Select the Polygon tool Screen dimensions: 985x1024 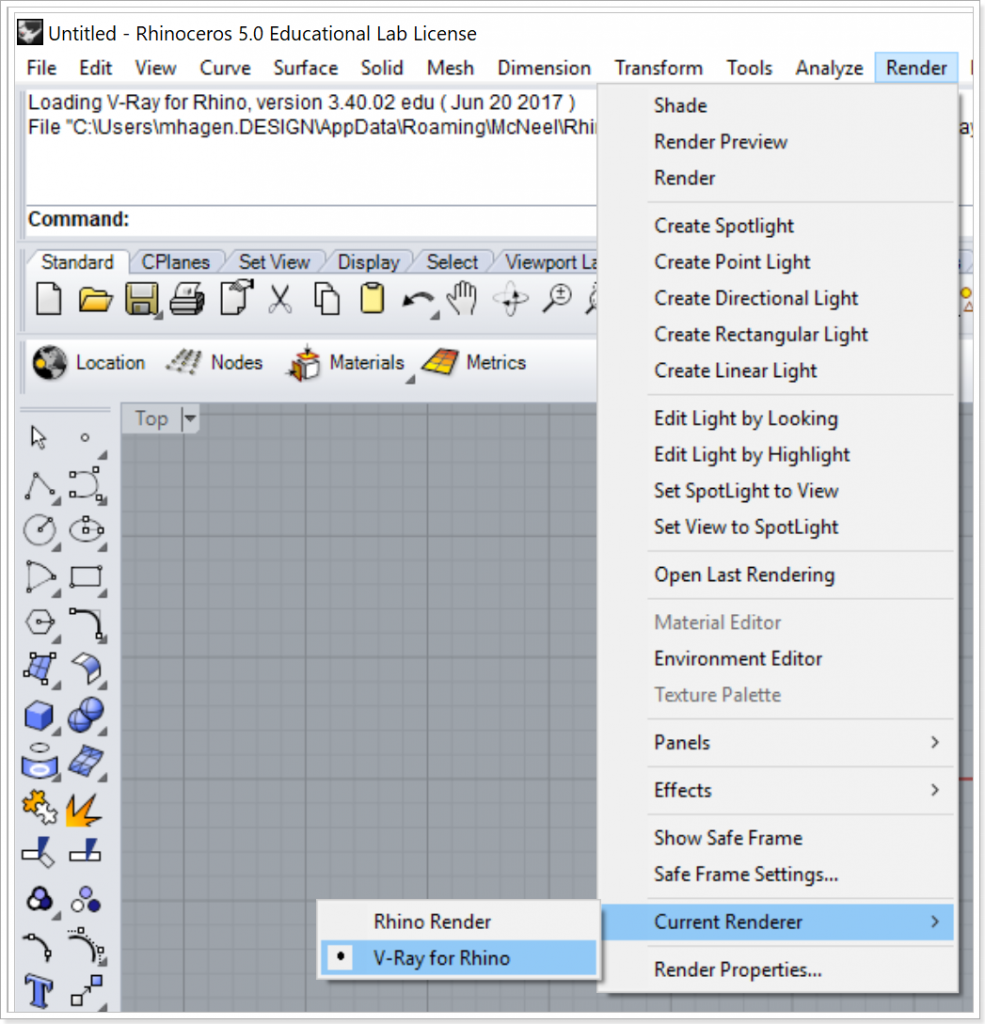click(x=40, y=622)
